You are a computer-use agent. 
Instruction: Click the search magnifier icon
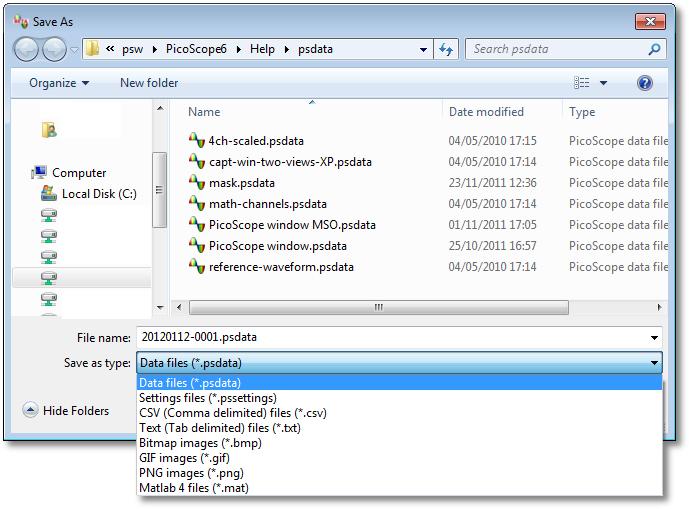(x=654, y=49)
